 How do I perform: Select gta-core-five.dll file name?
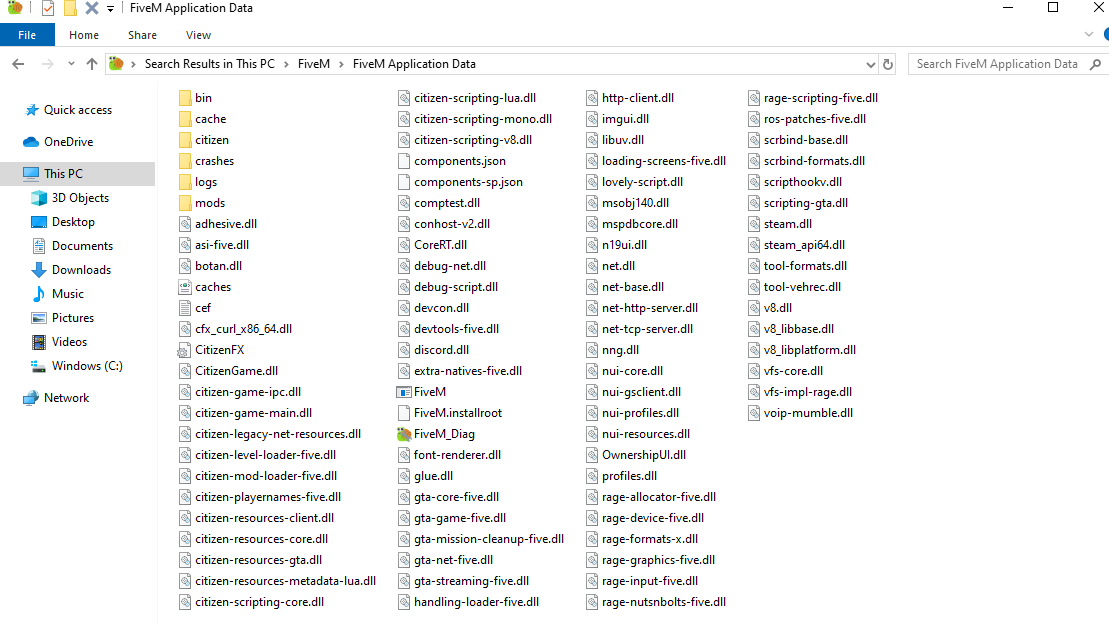(x=456, y=497)
